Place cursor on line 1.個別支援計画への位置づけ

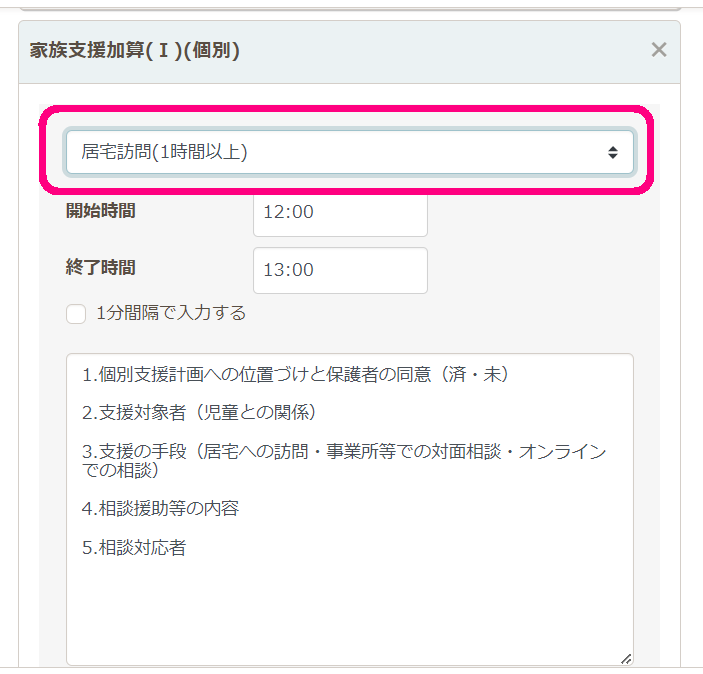[200, 374]
